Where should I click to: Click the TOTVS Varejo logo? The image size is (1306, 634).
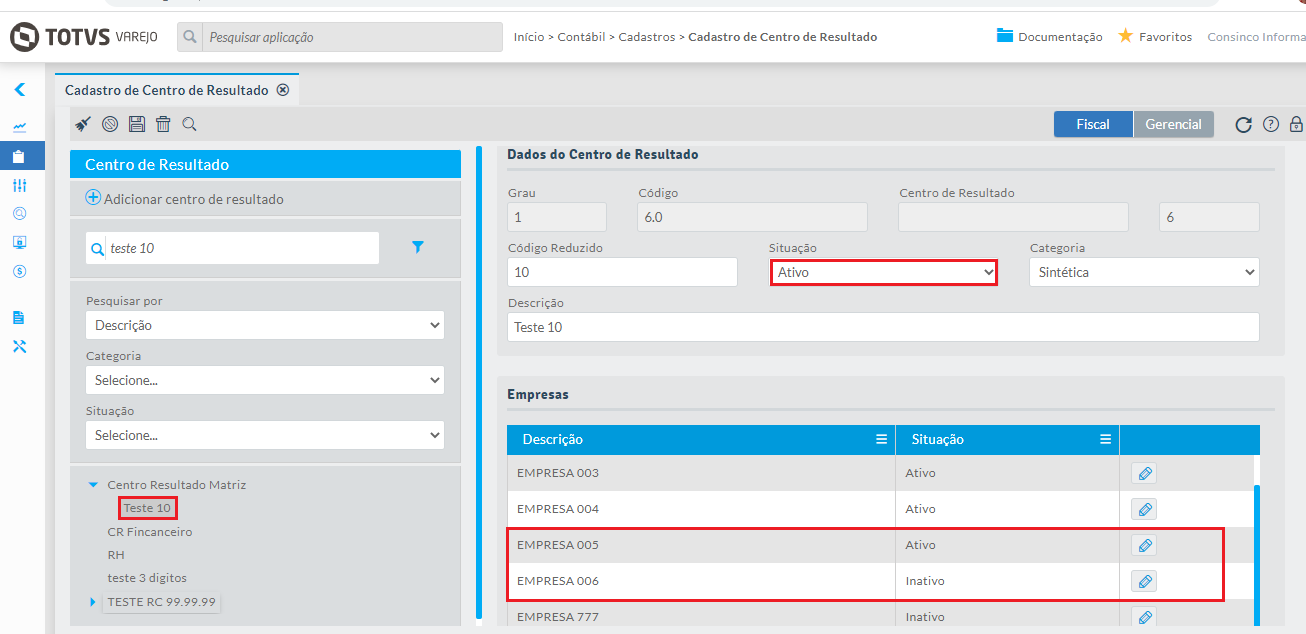84,37
